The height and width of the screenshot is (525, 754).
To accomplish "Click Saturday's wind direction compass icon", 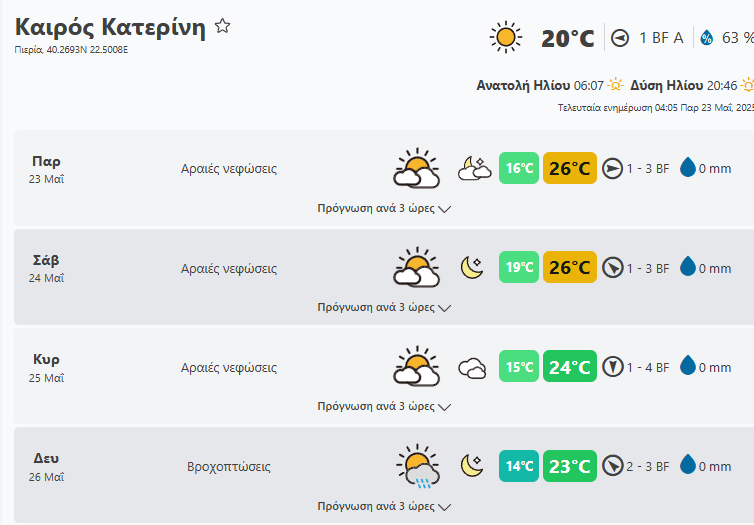I will [613, 268].
